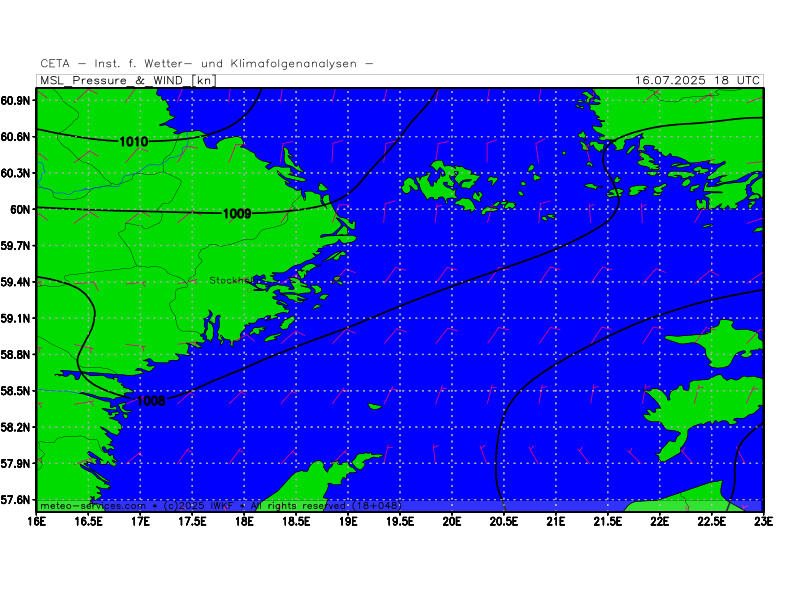The height and width of the screenshot is (600, 800).
Task: Click the 1009 isobar label
Action: [237, 214]
